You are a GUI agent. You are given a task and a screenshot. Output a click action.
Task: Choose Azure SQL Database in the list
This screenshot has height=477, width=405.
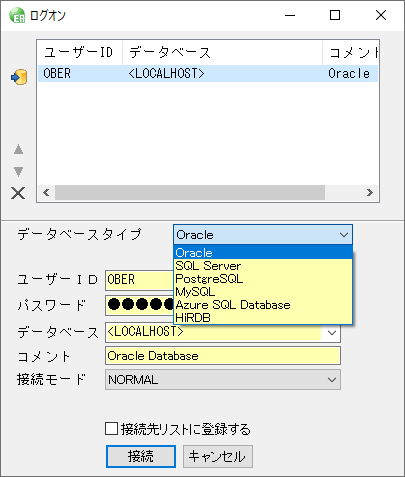click(x=263, y=305)
